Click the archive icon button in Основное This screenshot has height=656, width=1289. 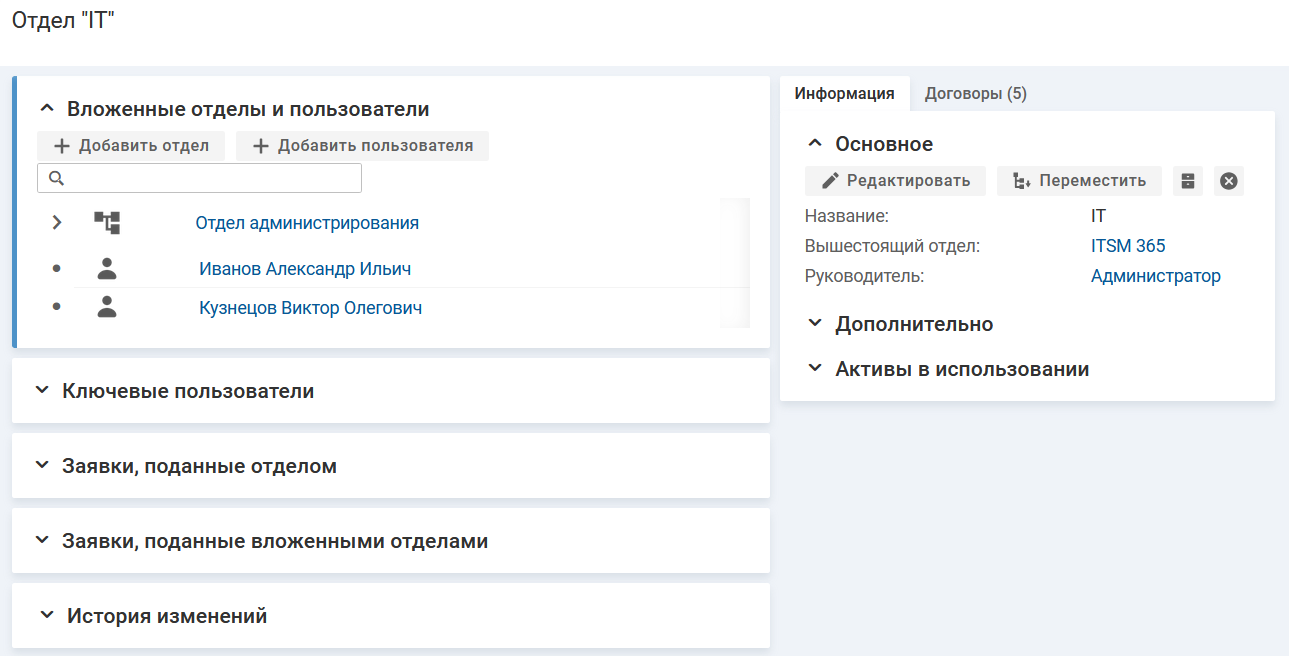tap(1187, 181)
